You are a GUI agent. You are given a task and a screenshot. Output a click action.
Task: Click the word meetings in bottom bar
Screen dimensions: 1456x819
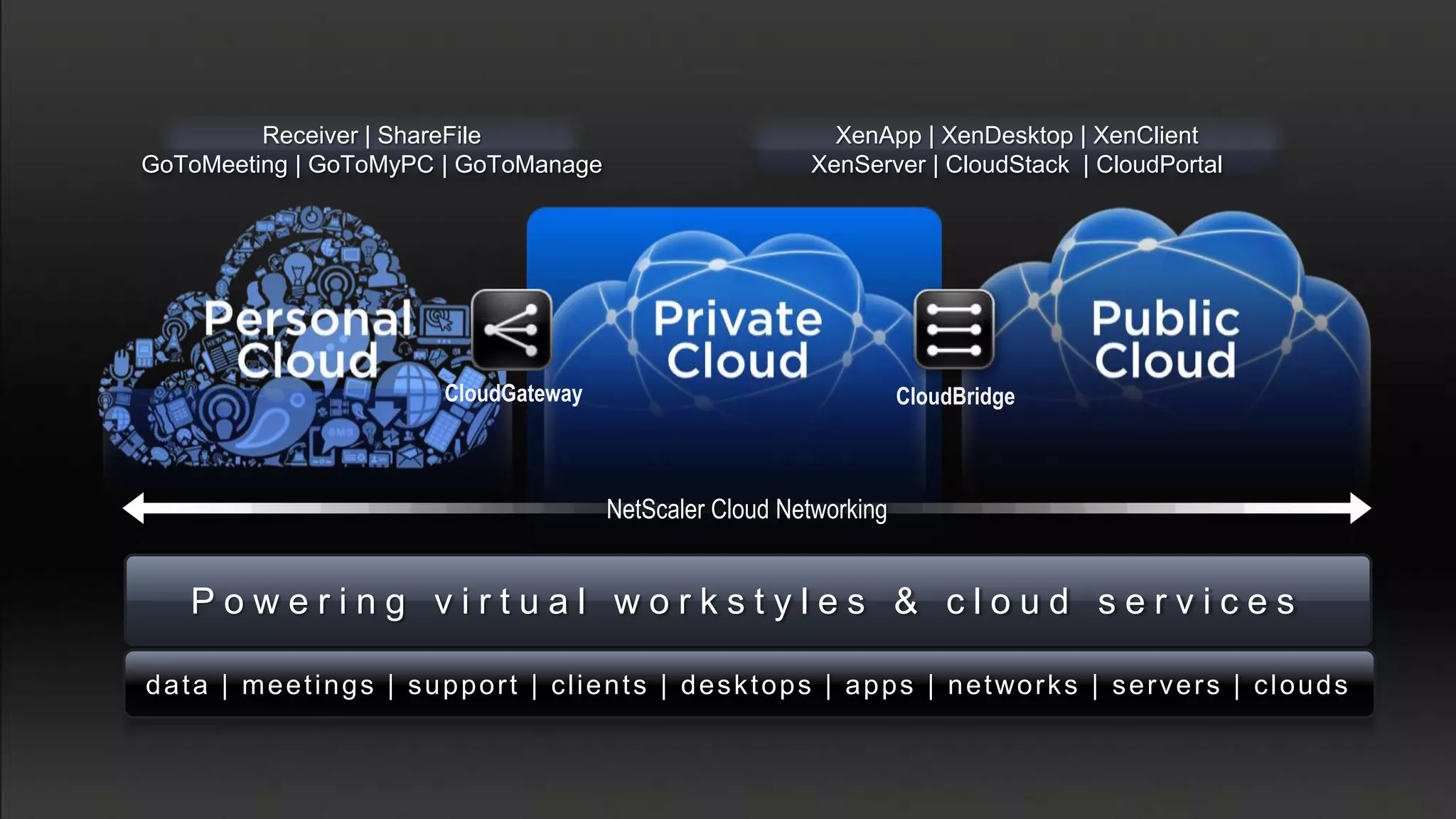(308, 686)
